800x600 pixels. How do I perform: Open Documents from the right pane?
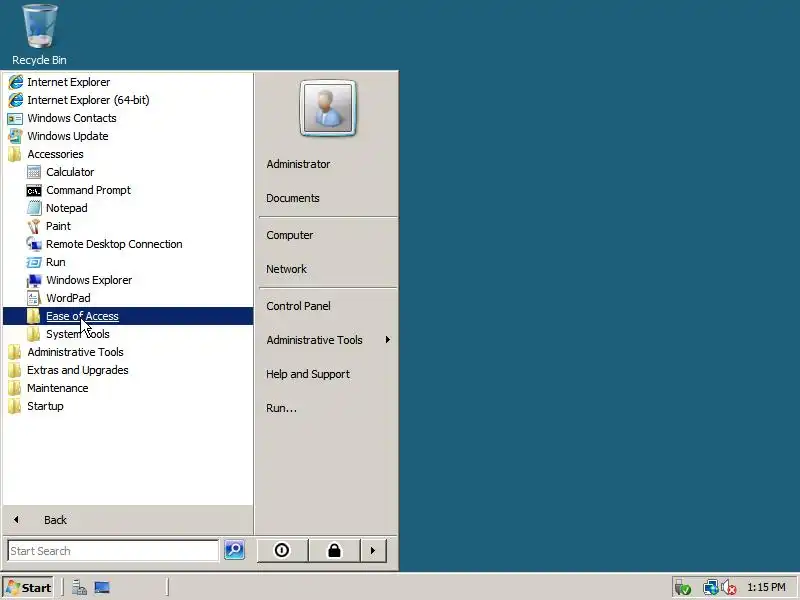click(328, 198)
